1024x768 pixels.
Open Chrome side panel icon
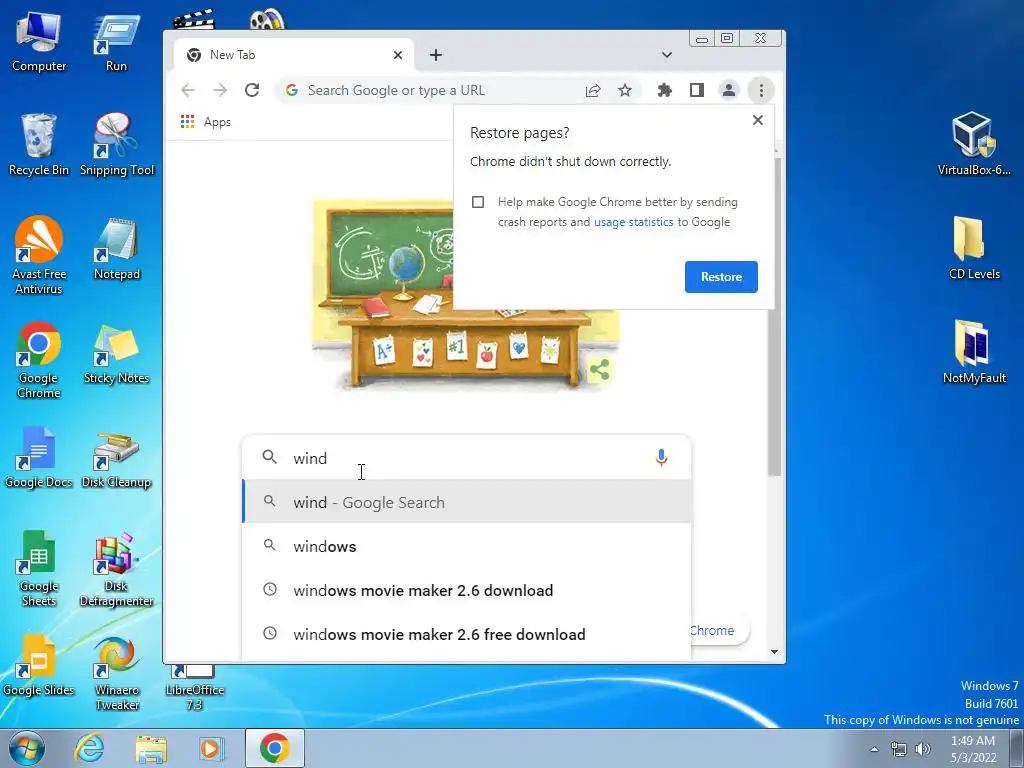tap(697, 90)
